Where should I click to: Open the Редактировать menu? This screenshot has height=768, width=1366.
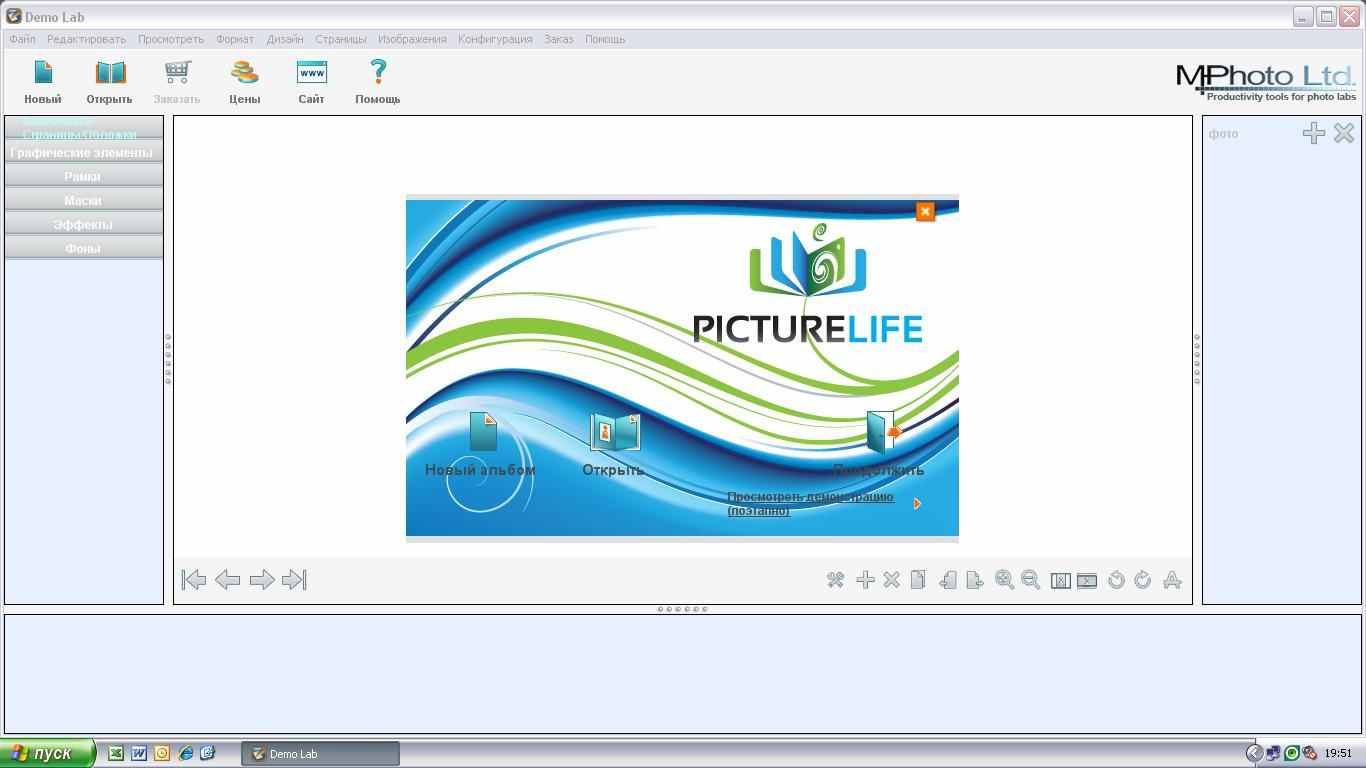[x=86, y=39]
